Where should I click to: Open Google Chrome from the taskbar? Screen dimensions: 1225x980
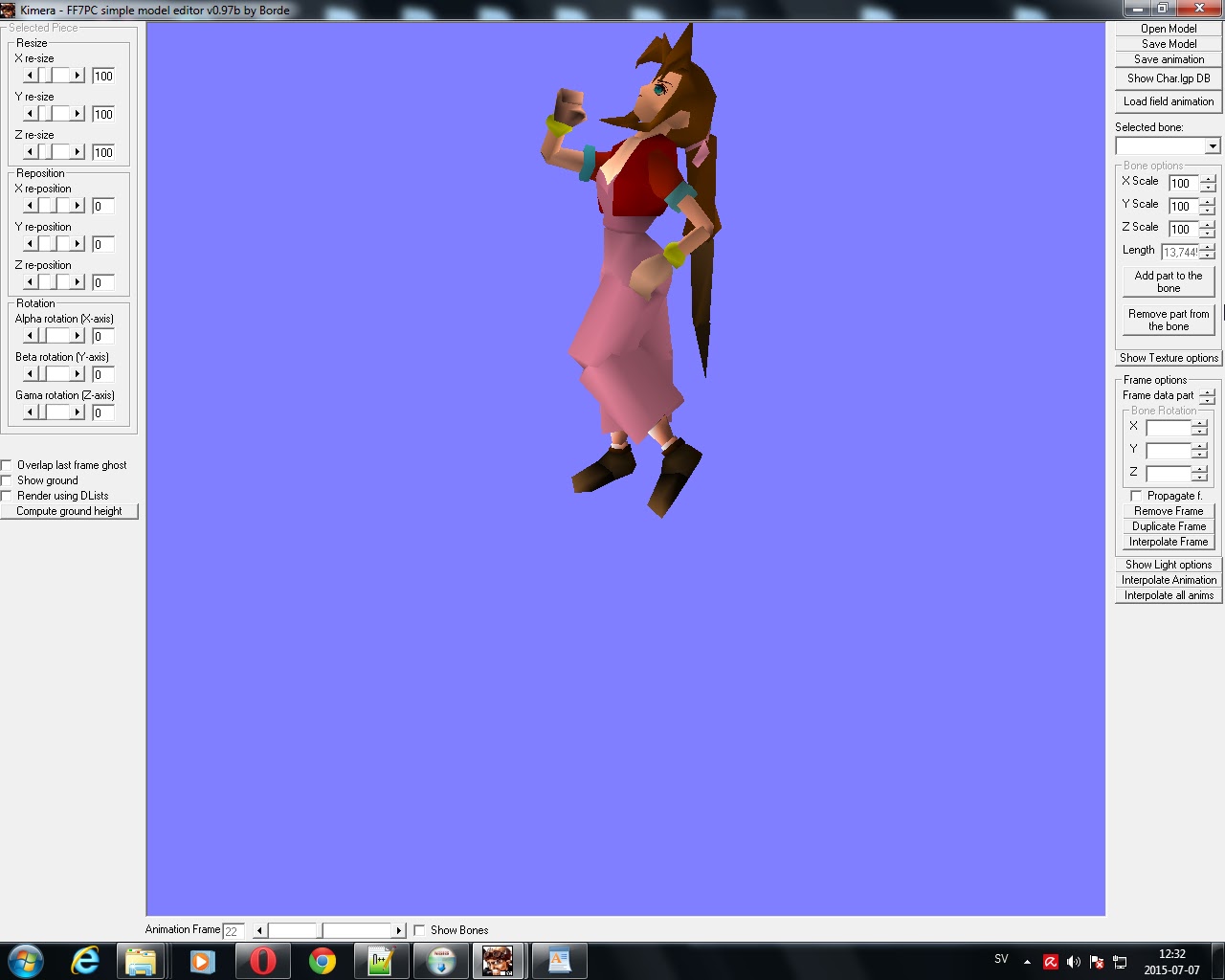[322, 961]
